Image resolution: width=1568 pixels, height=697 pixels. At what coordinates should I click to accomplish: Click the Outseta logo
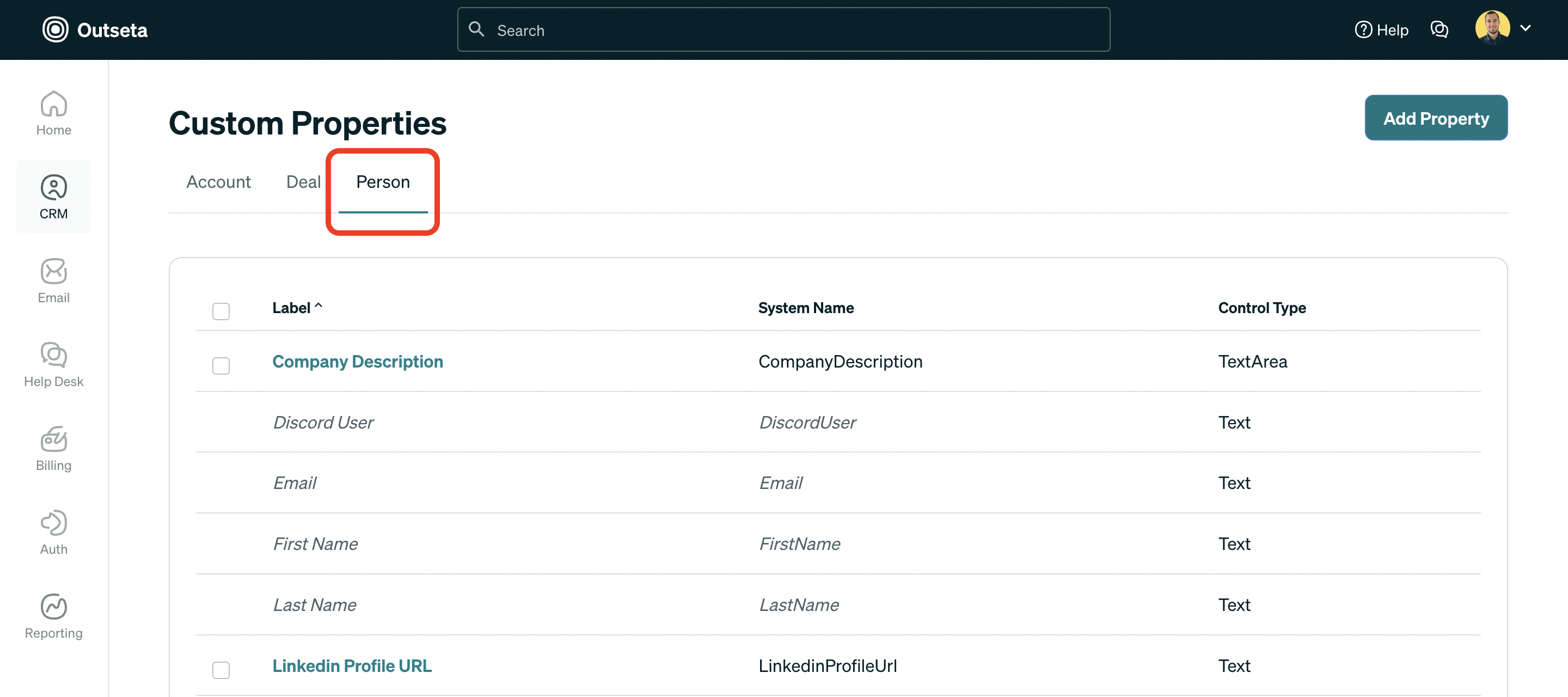coord(94,29)
